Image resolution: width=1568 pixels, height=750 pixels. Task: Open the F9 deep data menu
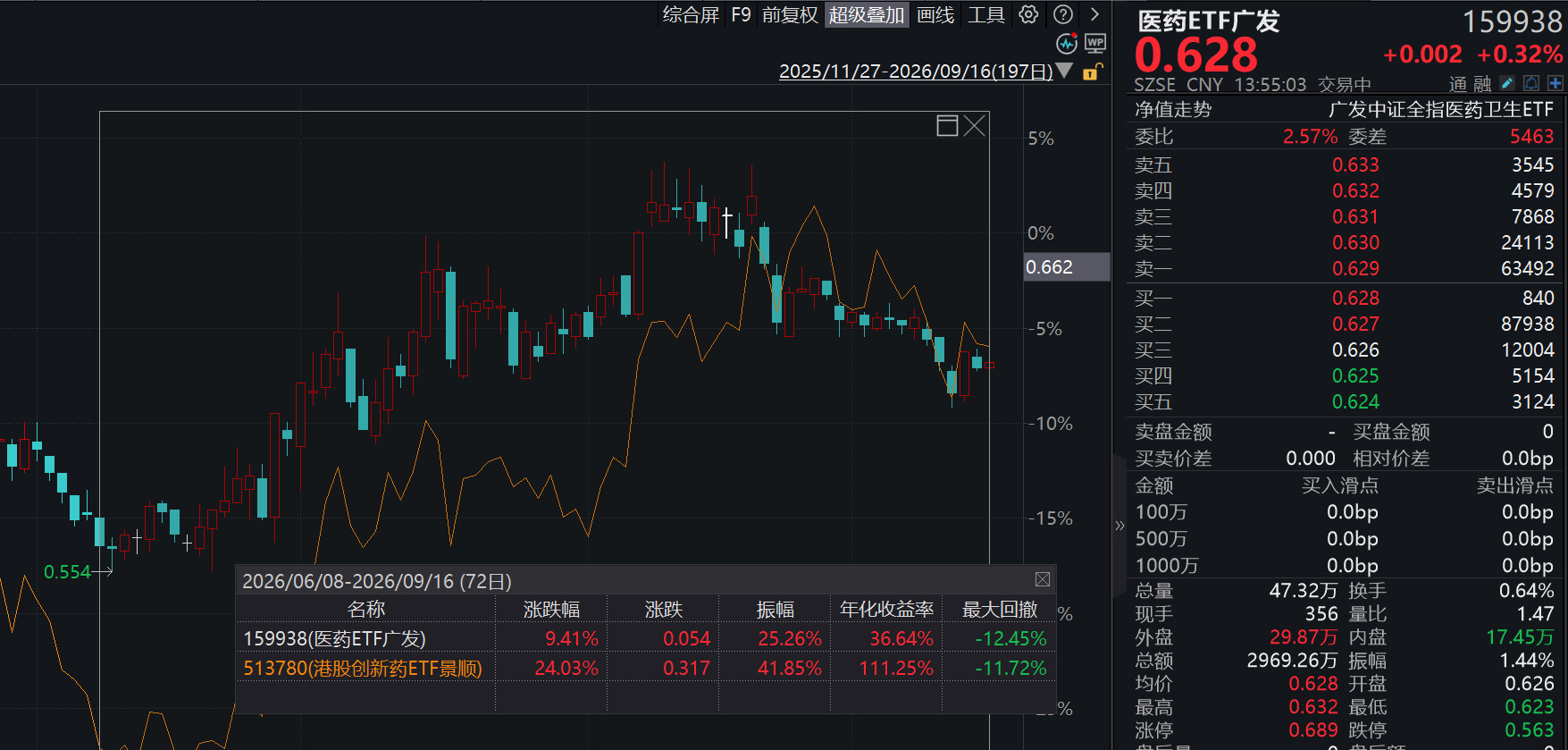pyautogui.click(x=741, y=14)
